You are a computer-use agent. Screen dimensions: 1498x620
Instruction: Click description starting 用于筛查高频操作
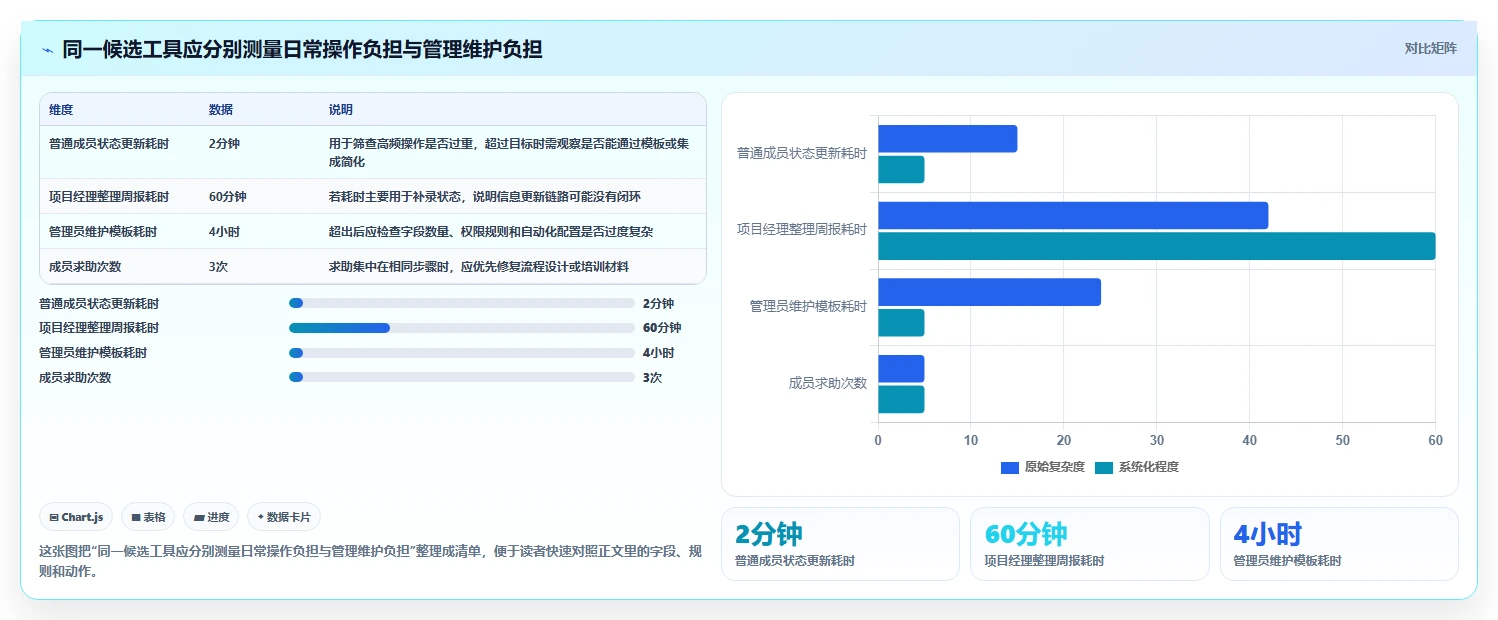(x=509, y=153)
